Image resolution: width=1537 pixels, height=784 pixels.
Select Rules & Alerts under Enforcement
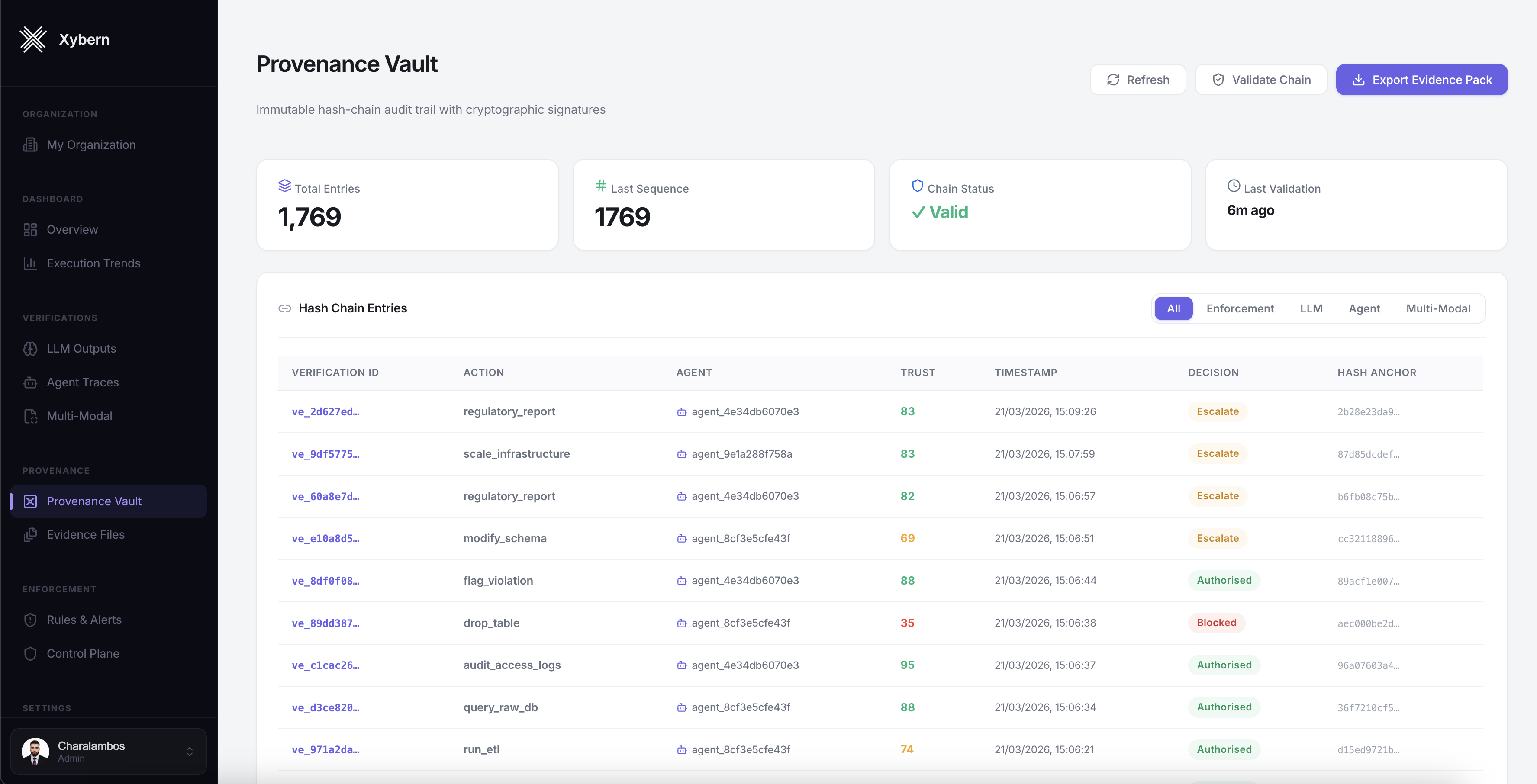pos(84,620)
